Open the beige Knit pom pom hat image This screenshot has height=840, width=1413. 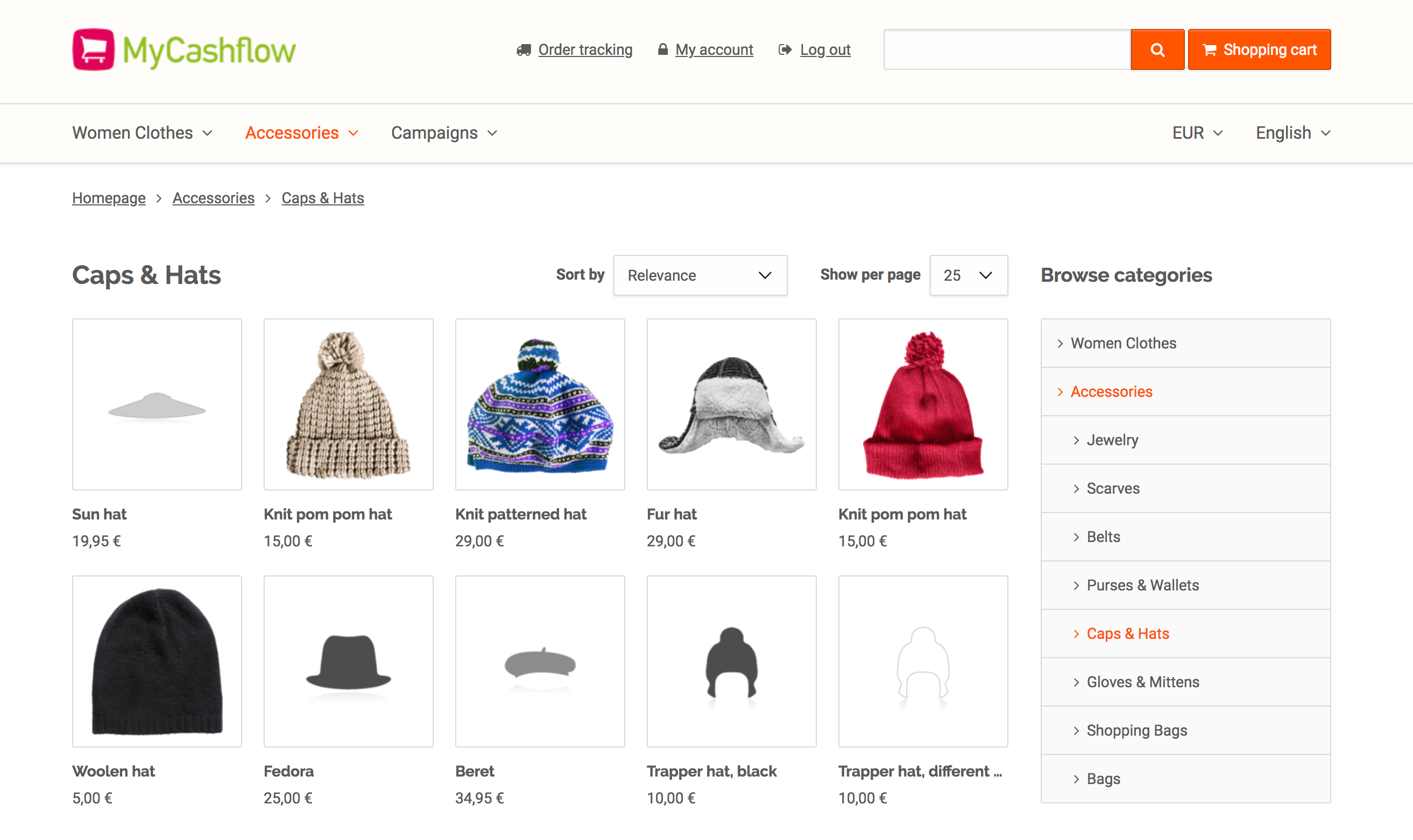click(x=348, y=404)
